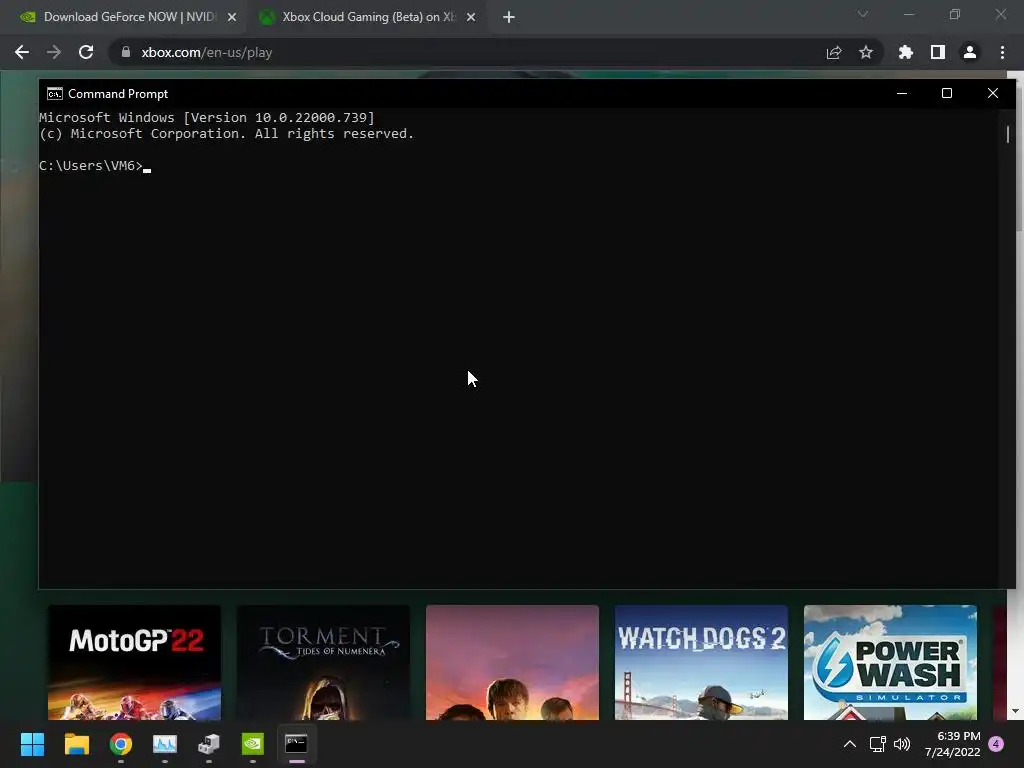Open NVIDIA GeForce NOW taskbar icon
Image resolution: width=1024 pixels, height=768 pixels.
pyautogui.click(x=253, y=744)
